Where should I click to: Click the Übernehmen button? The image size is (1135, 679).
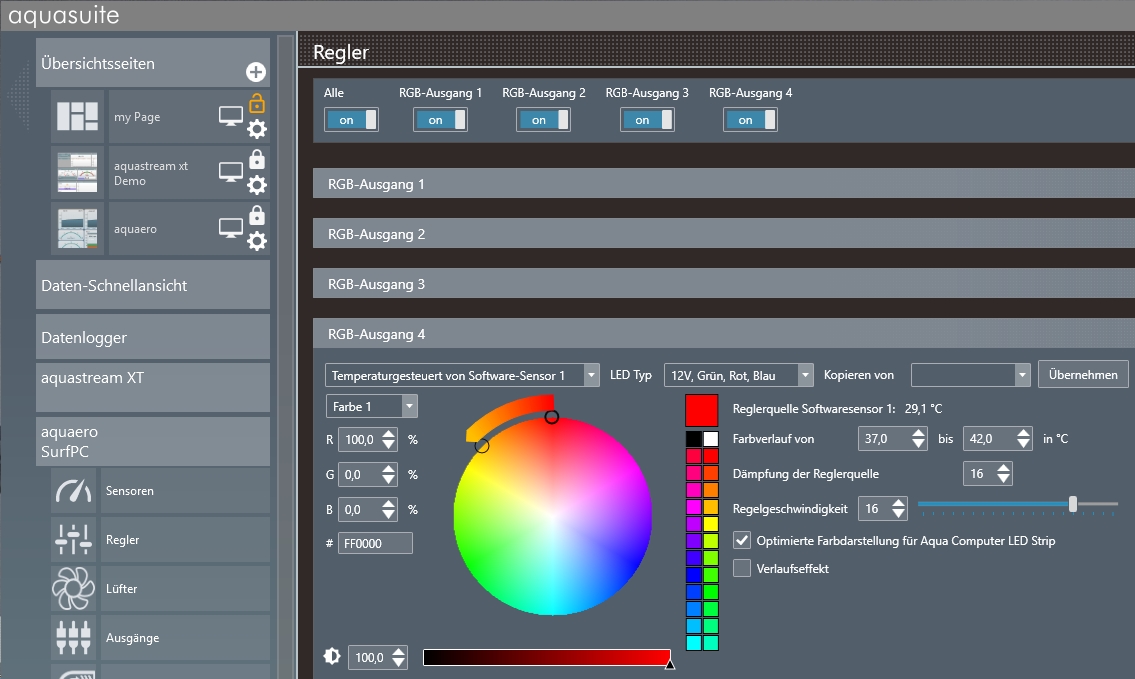click(1083, 374)
